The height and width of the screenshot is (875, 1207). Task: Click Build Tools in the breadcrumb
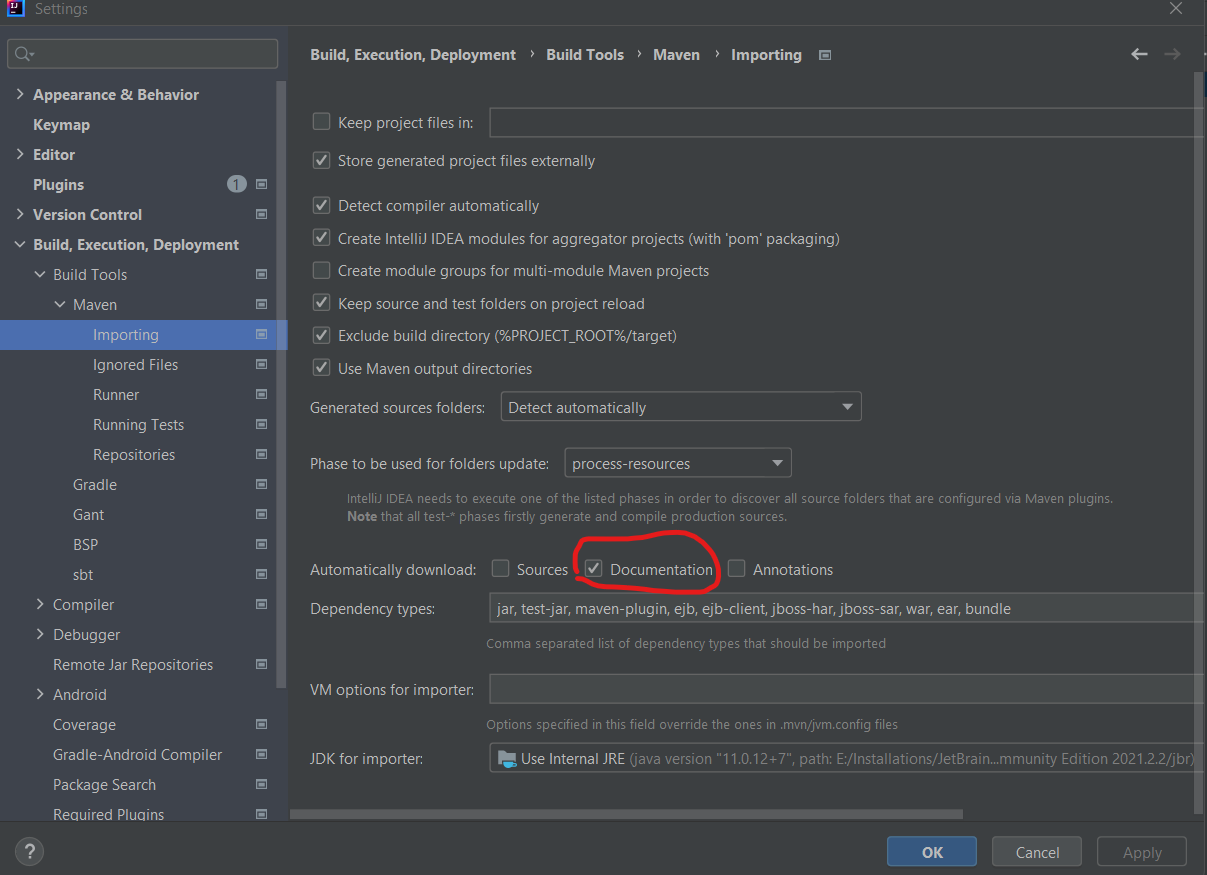point(585,55)
